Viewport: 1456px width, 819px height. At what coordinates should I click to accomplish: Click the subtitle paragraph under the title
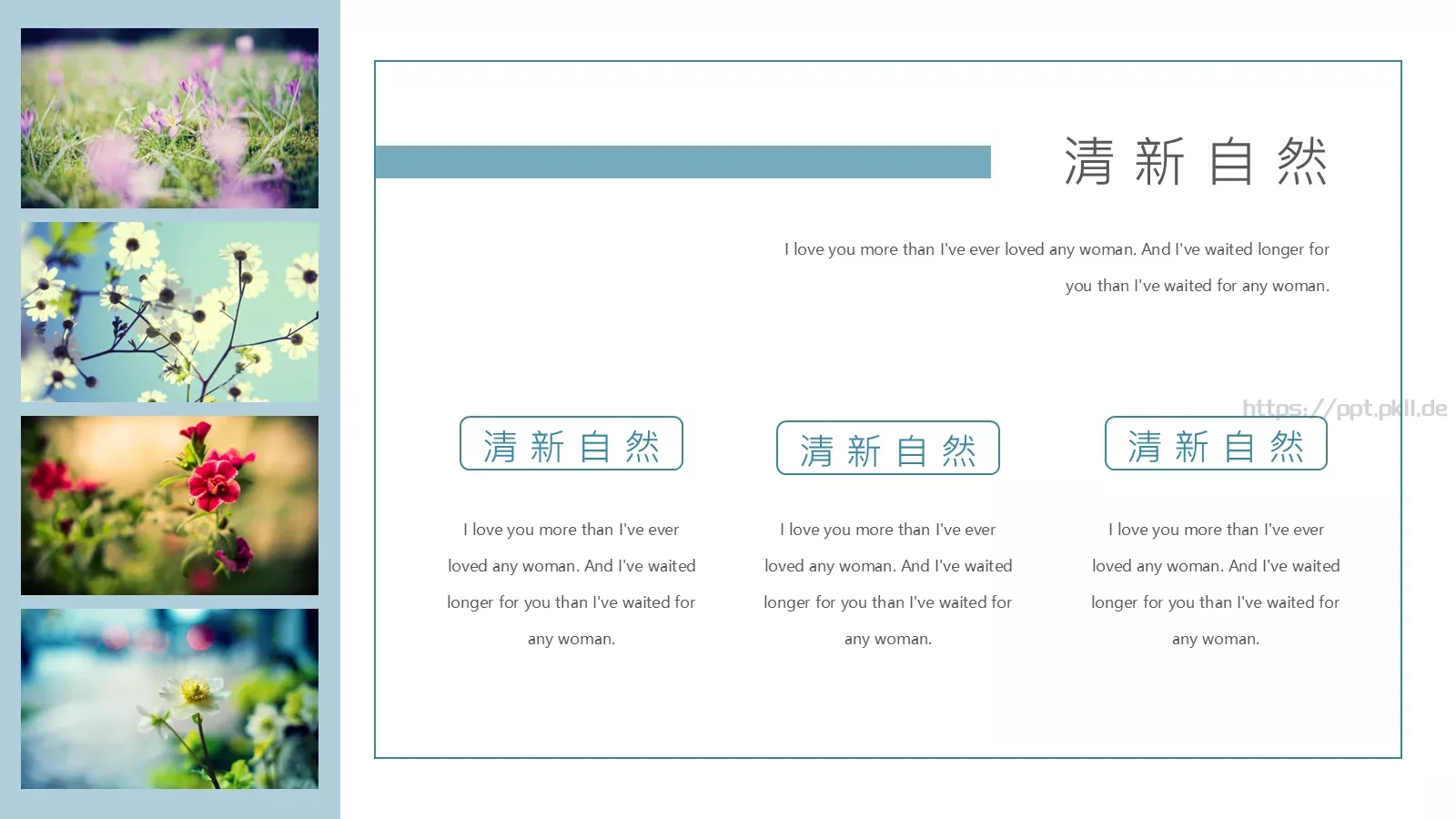(1057, 268)
